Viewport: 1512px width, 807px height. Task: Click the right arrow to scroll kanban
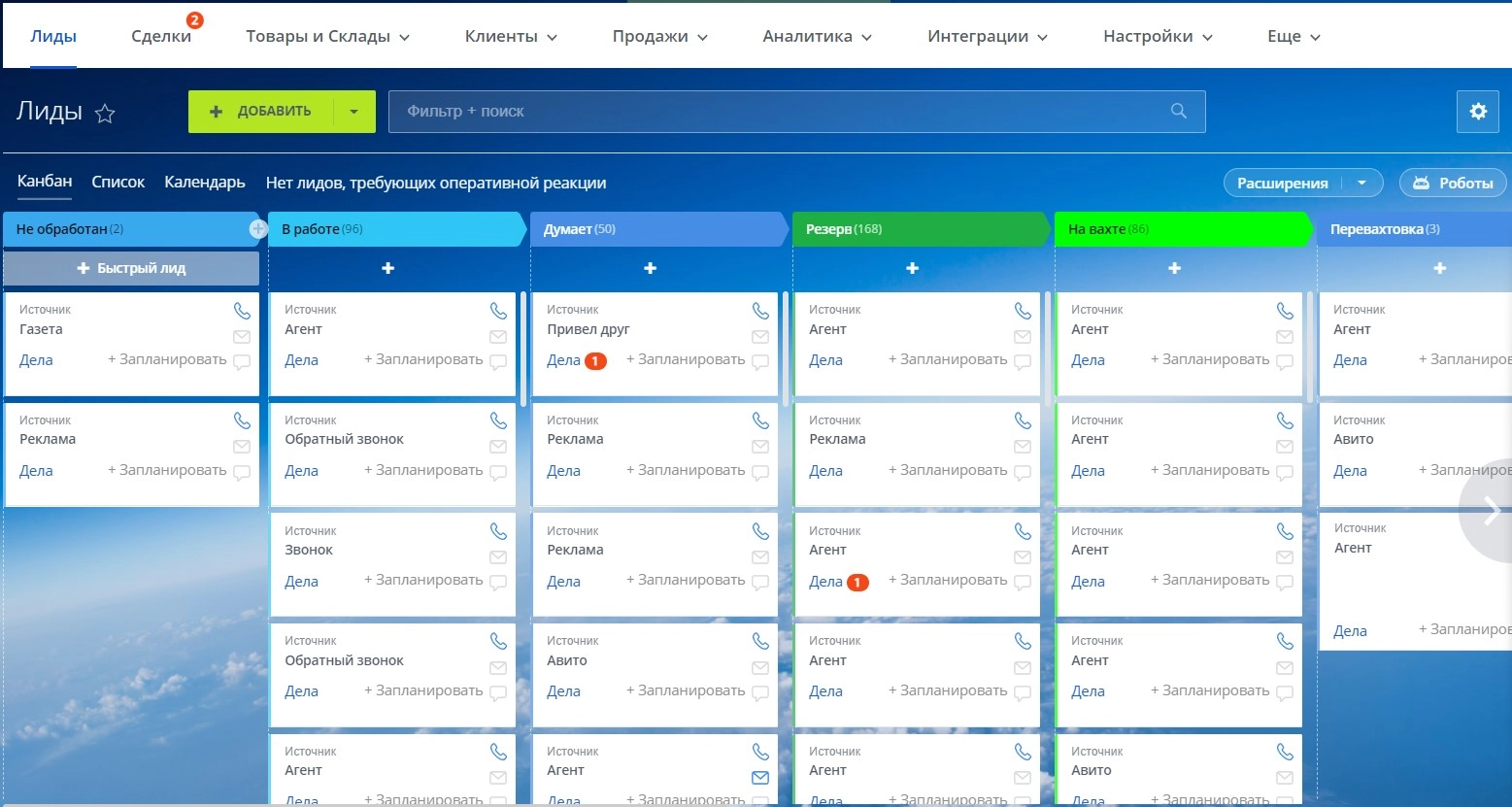point(1491,514)
